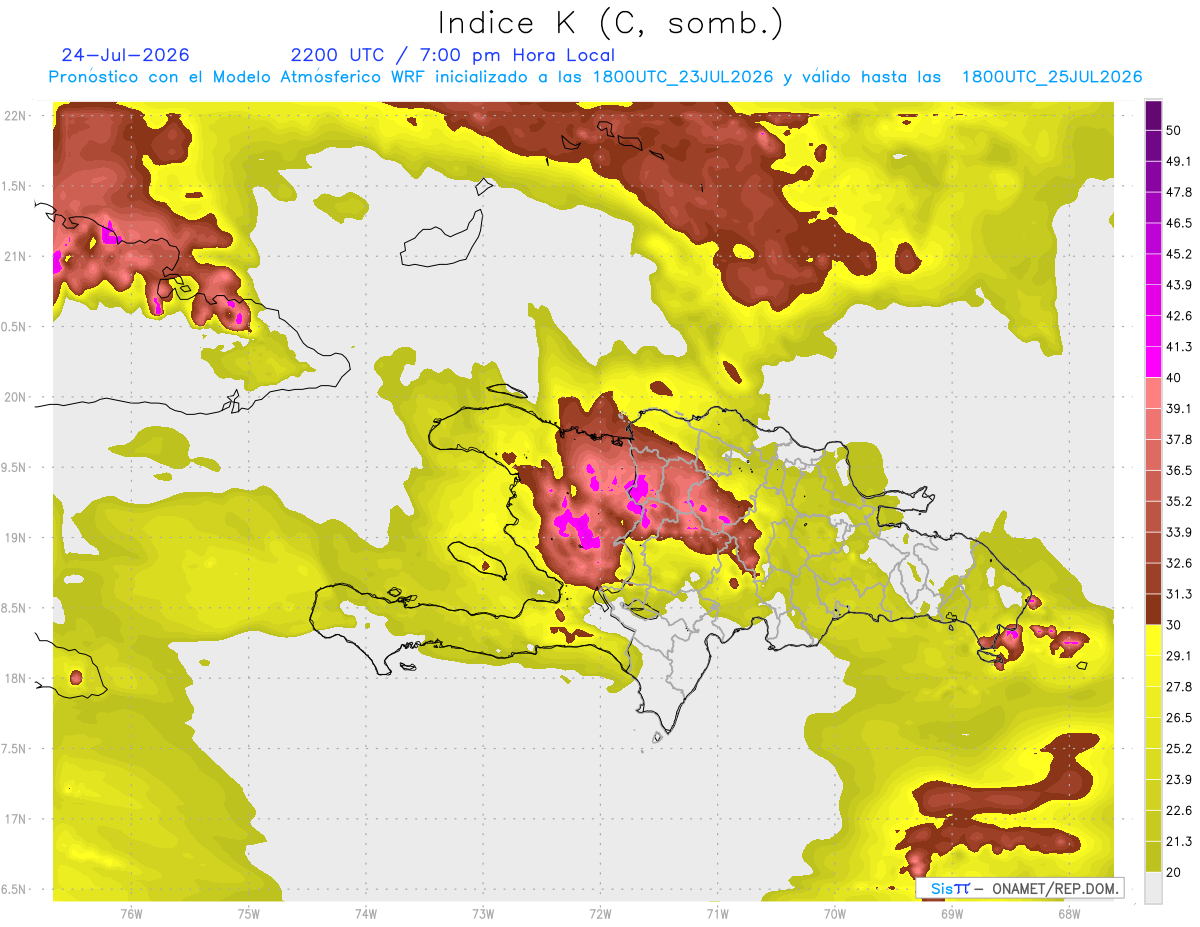Viewport: 1200px width, 927px height.
Task: Click the colorbar value "40"
Action: [1174, 377]
